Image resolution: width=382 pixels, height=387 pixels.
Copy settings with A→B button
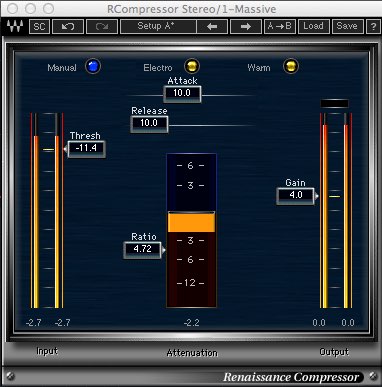(x=280, y=26)
